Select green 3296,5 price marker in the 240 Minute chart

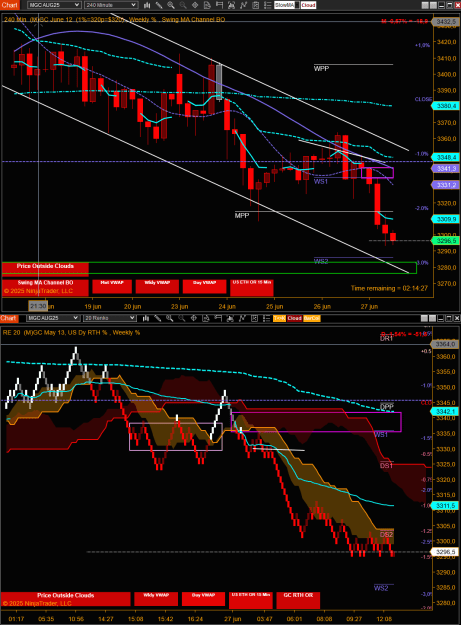[446, 241]
